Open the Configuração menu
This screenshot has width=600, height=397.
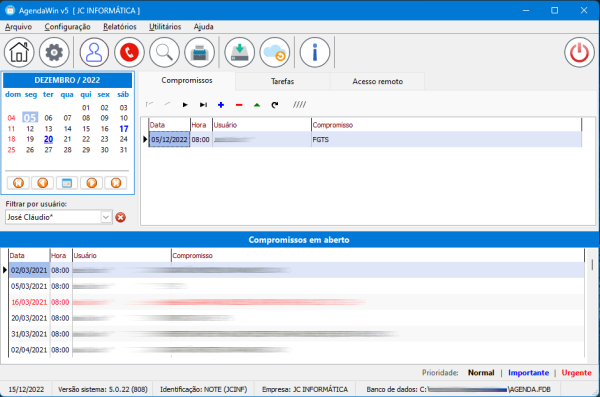point(67,27)
